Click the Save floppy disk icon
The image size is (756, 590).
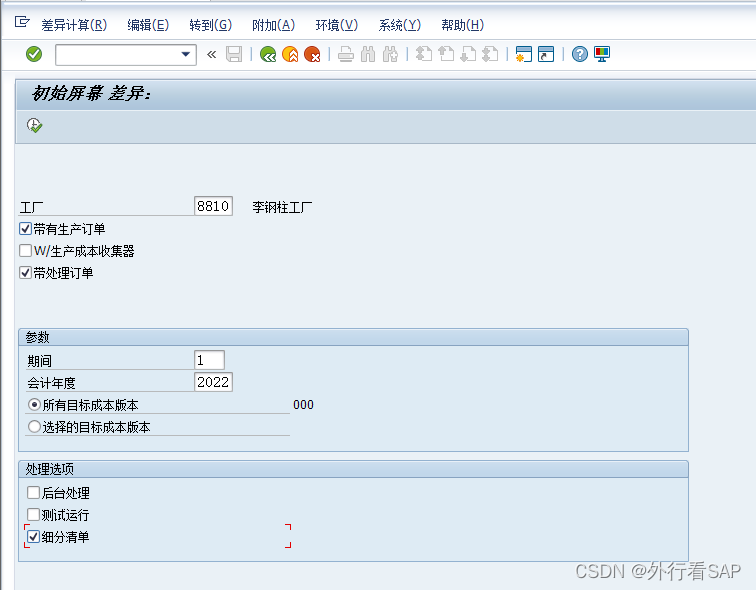pos(234,54)
